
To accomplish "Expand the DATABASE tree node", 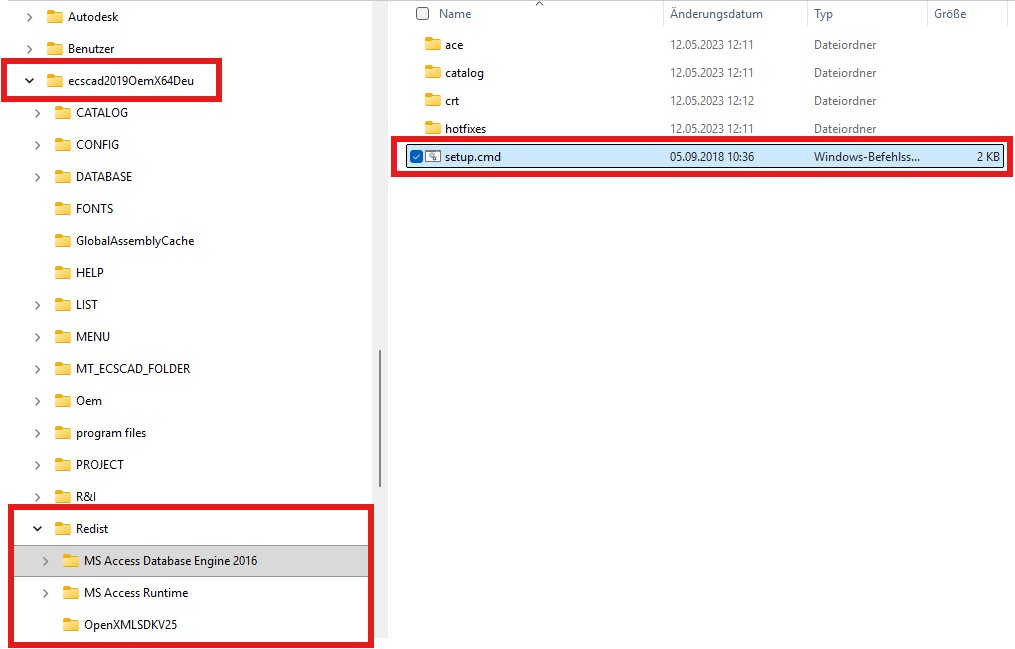I will click(x=38, y=177).
